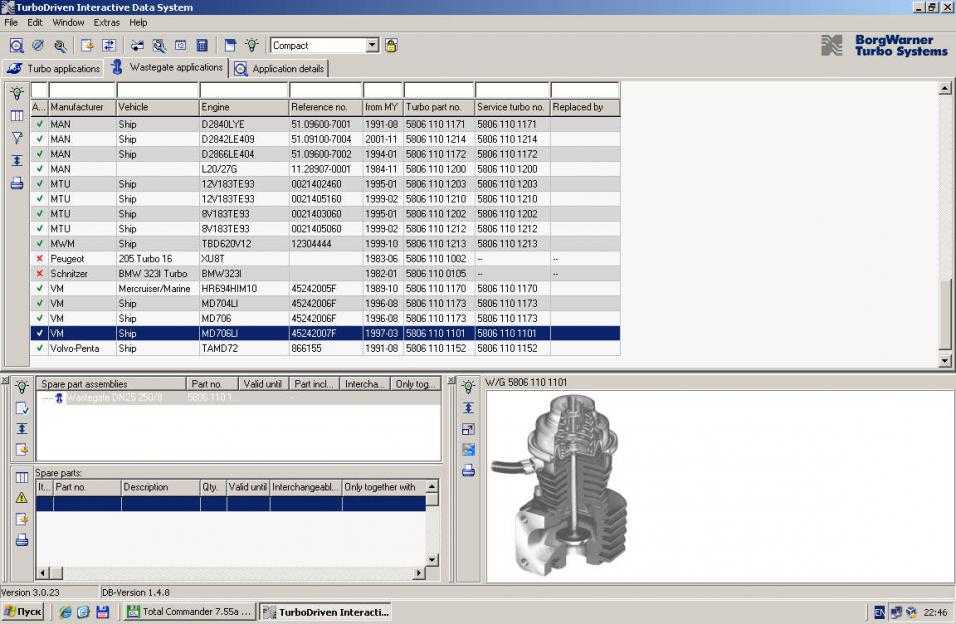Select the VM Mercruiser/Marine row
Image resolution: width=956 pixels, height=624 pixels.
point(326,289)
